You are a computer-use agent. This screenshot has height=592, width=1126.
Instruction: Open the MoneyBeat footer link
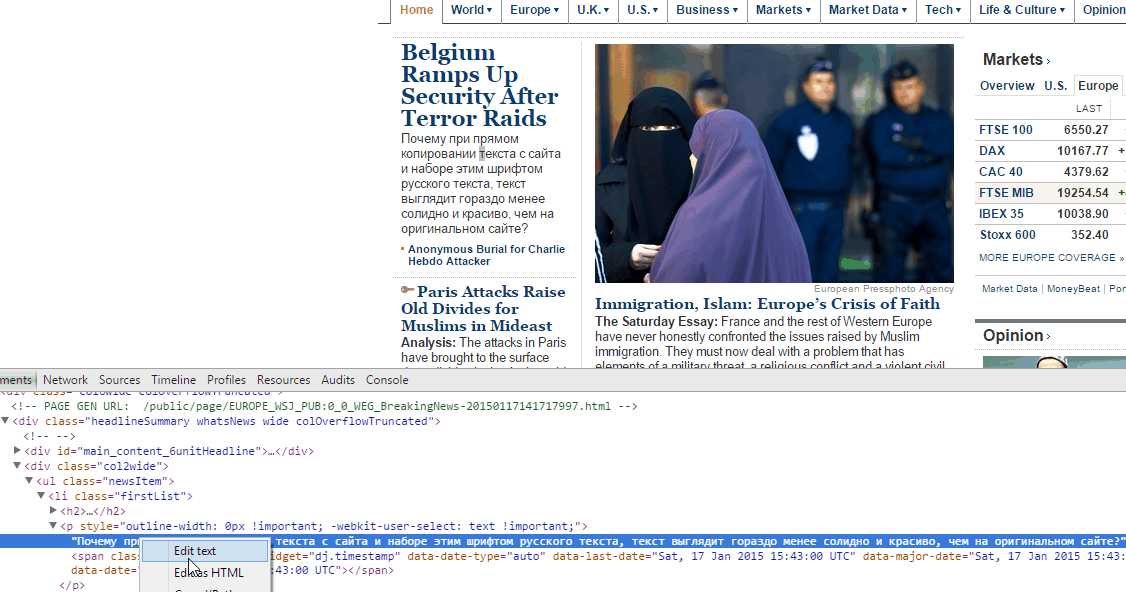coord(1073,289)
